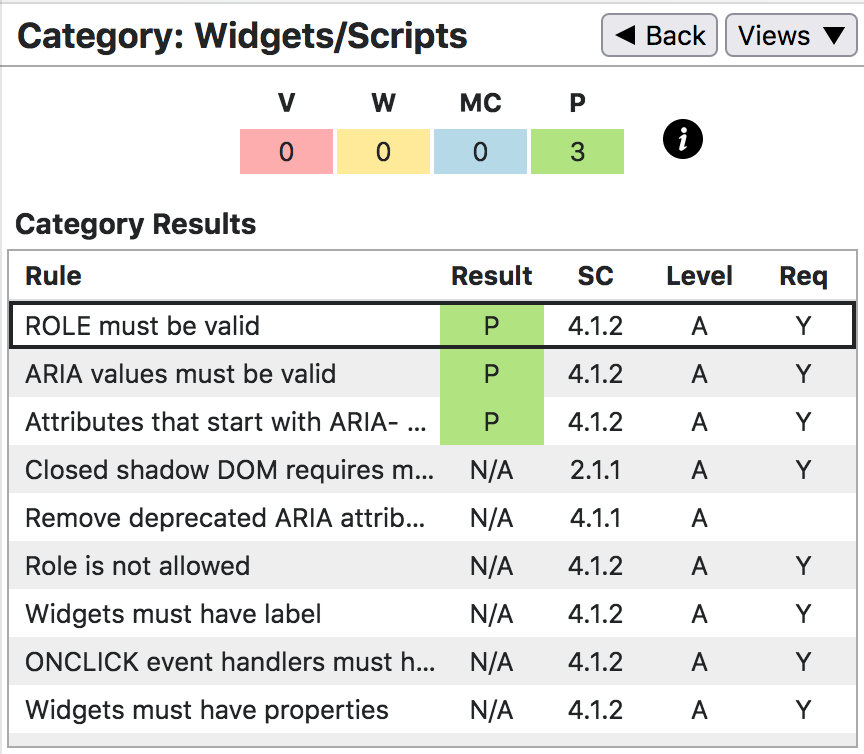864x754 pixels.
Task: Click the green Passed count box
Action: click(577, 152)
